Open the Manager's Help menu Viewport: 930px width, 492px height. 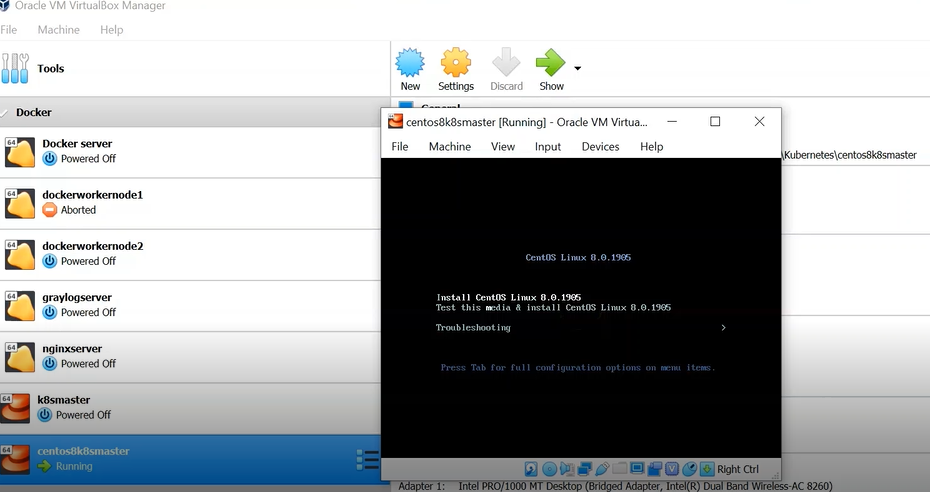tap(112, 30)
